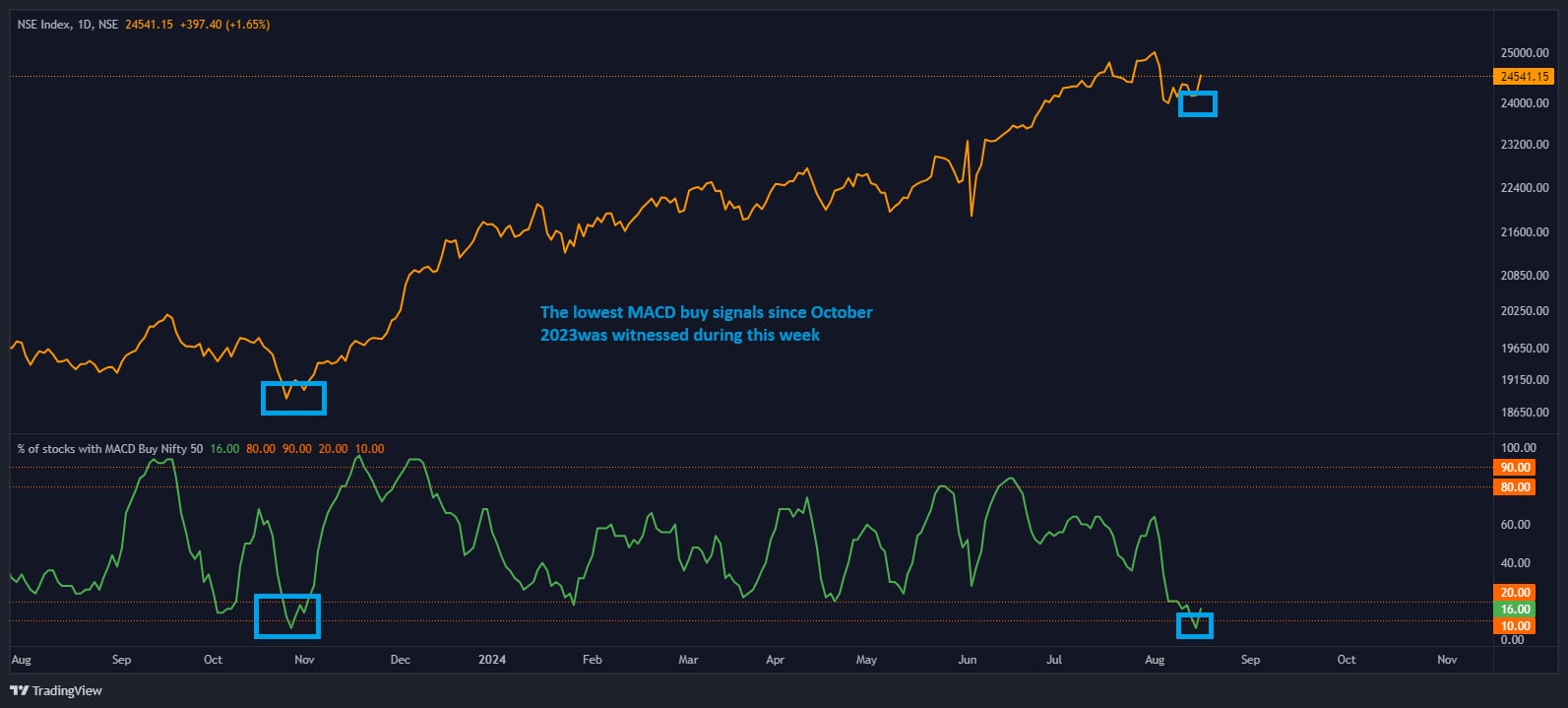Click the orange 80.00 level label
Screen dimensions: 1568x708
[1515, 487]
